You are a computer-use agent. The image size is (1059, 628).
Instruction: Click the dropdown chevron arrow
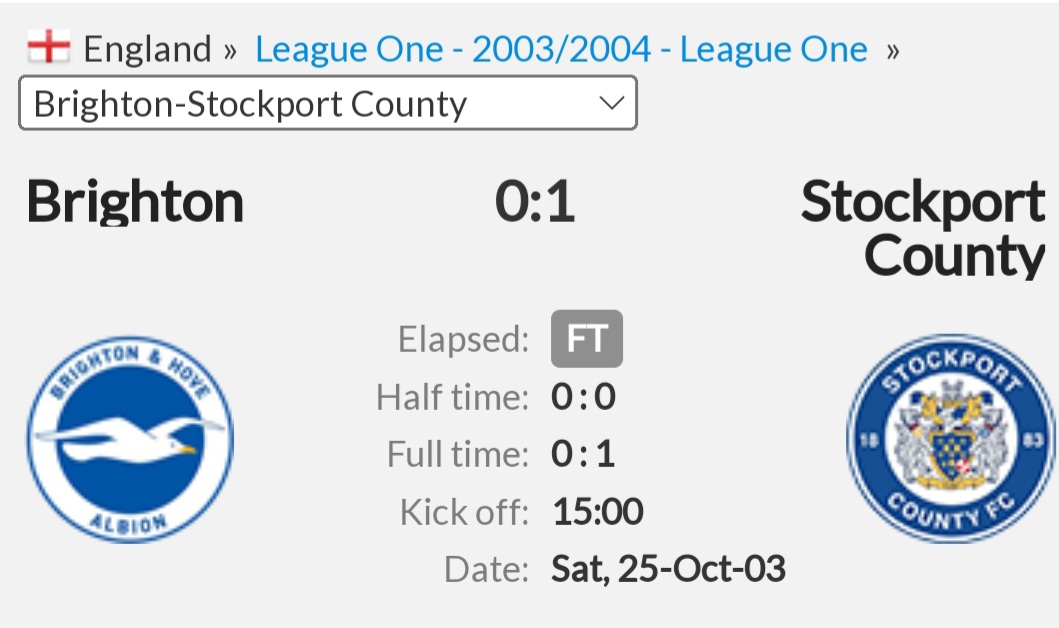point(612,103)
